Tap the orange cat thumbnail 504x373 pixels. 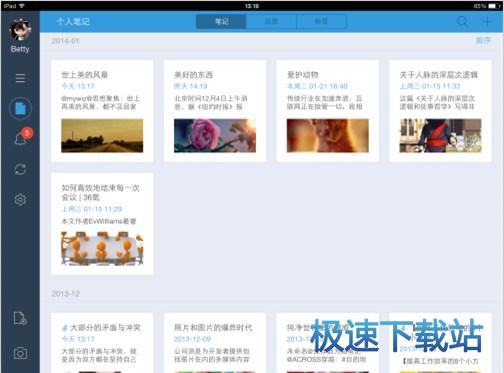[x=328, y=136]
